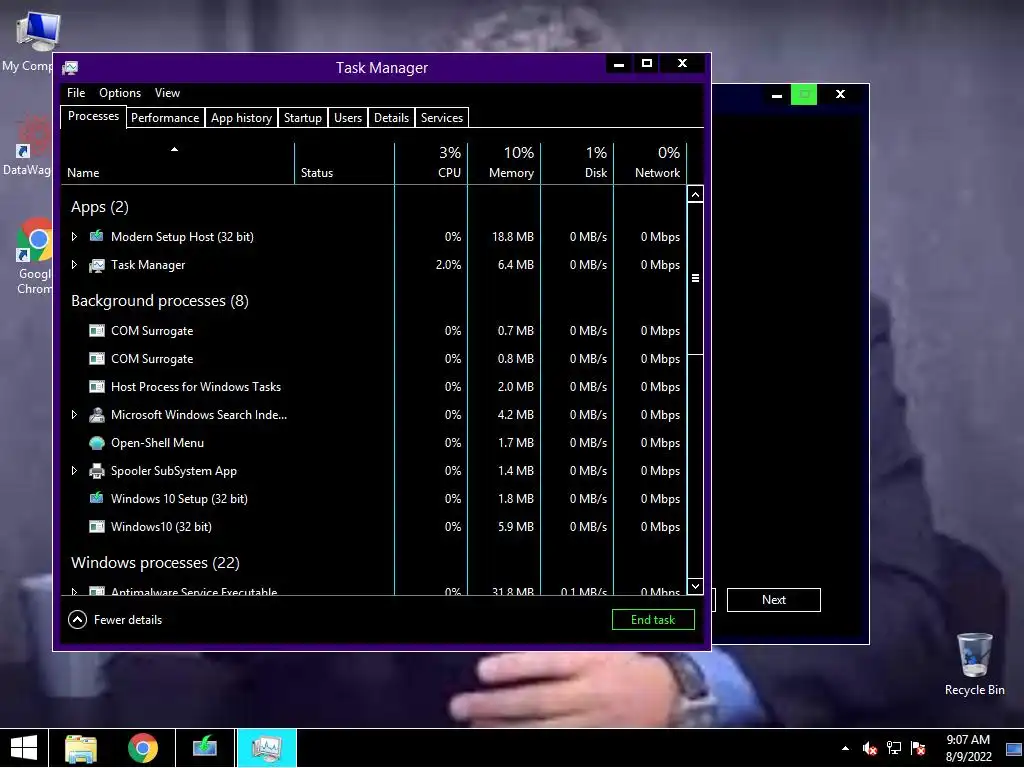This screenshot has height=768, width=1024.
Task: Switch to the setup installer taskbar icon
Action: [x=204, y=748]
